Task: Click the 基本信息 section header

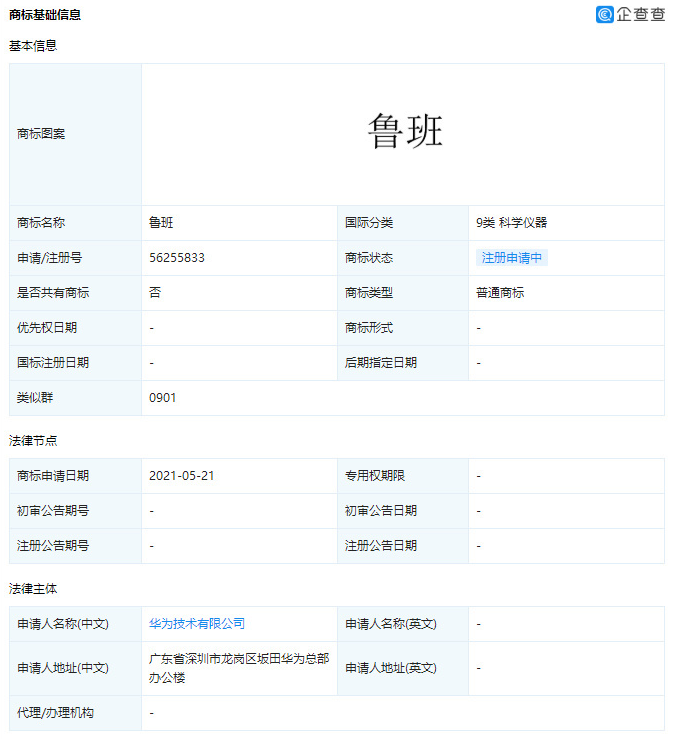Action: pos(33,46)
